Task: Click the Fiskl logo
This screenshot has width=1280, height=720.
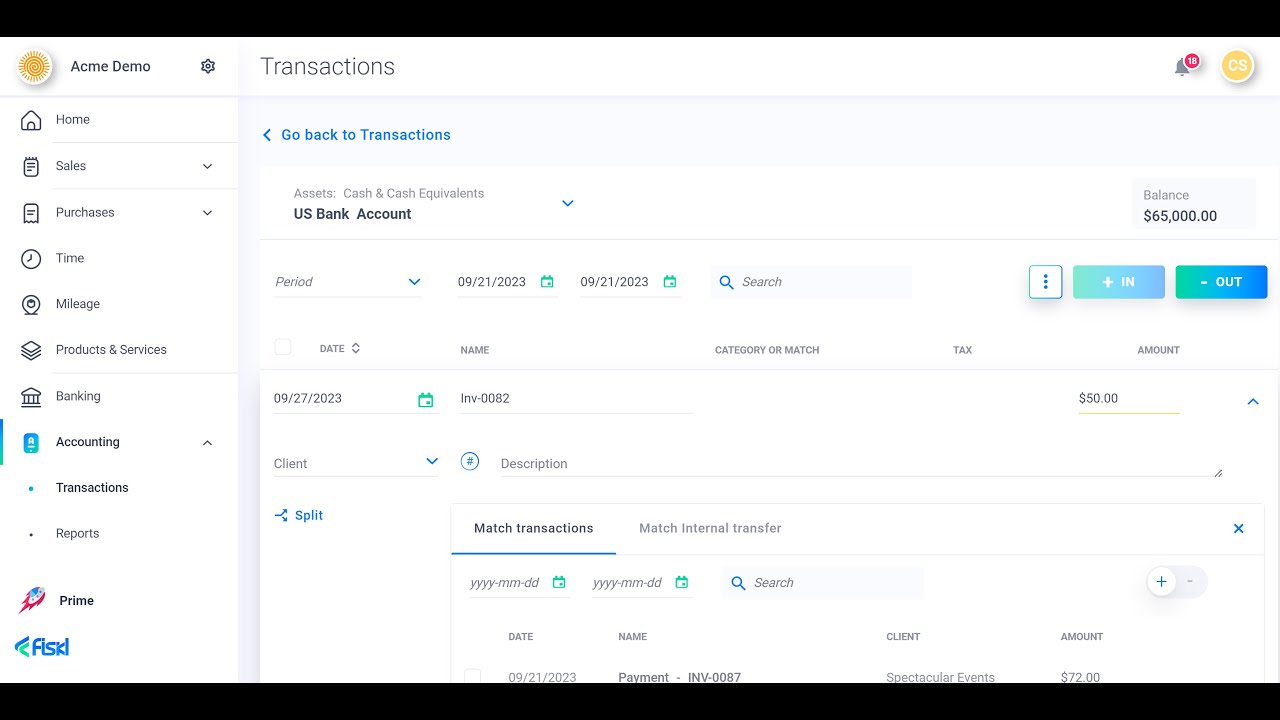Action: (42, 647)
